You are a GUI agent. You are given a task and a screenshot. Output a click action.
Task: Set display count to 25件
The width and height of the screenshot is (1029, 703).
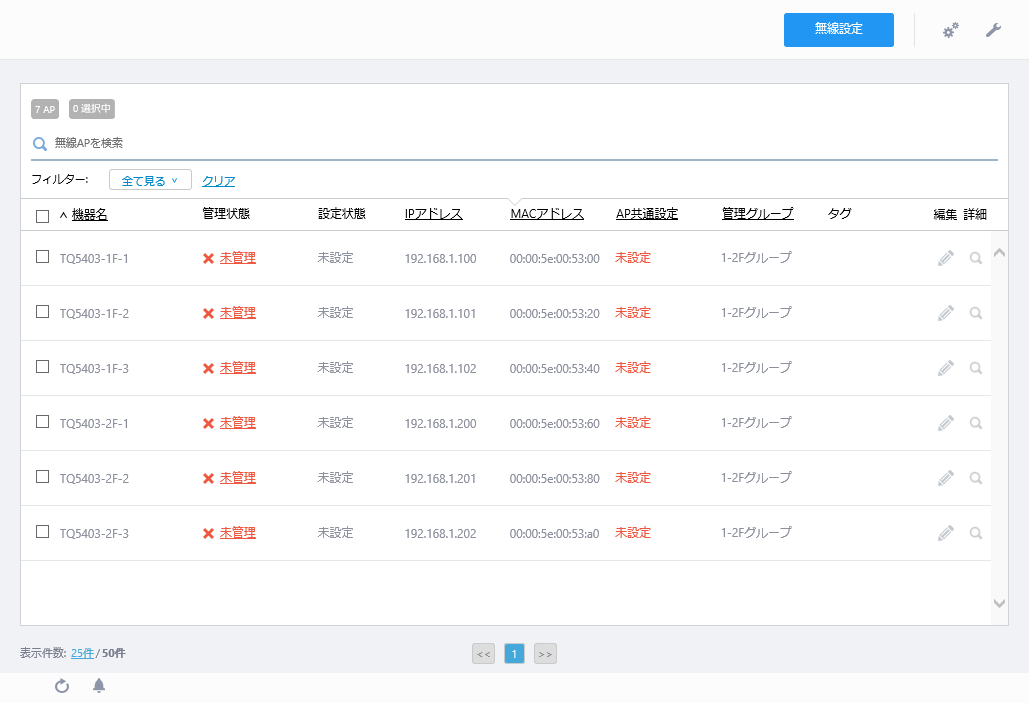click(82, 653)
